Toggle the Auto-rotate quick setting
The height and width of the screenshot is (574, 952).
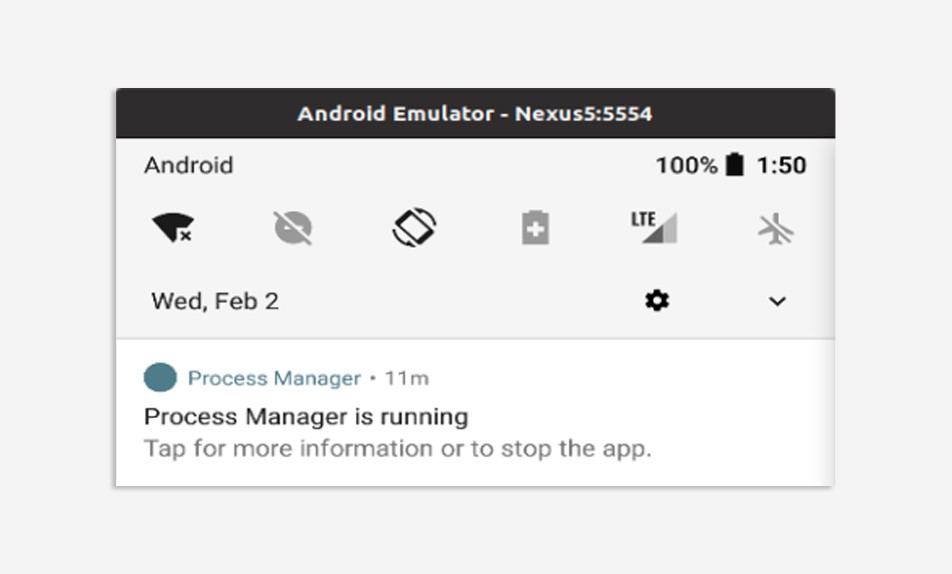(414, 227)
